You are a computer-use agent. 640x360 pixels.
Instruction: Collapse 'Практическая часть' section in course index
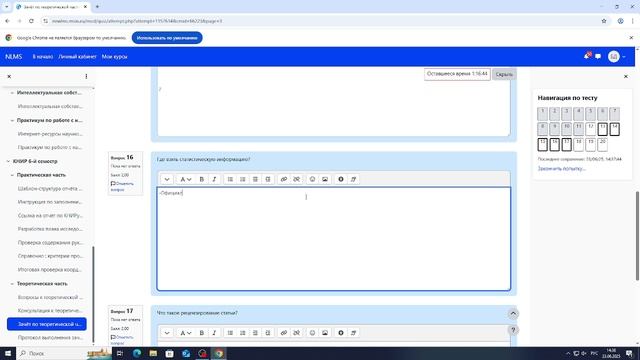12,175
